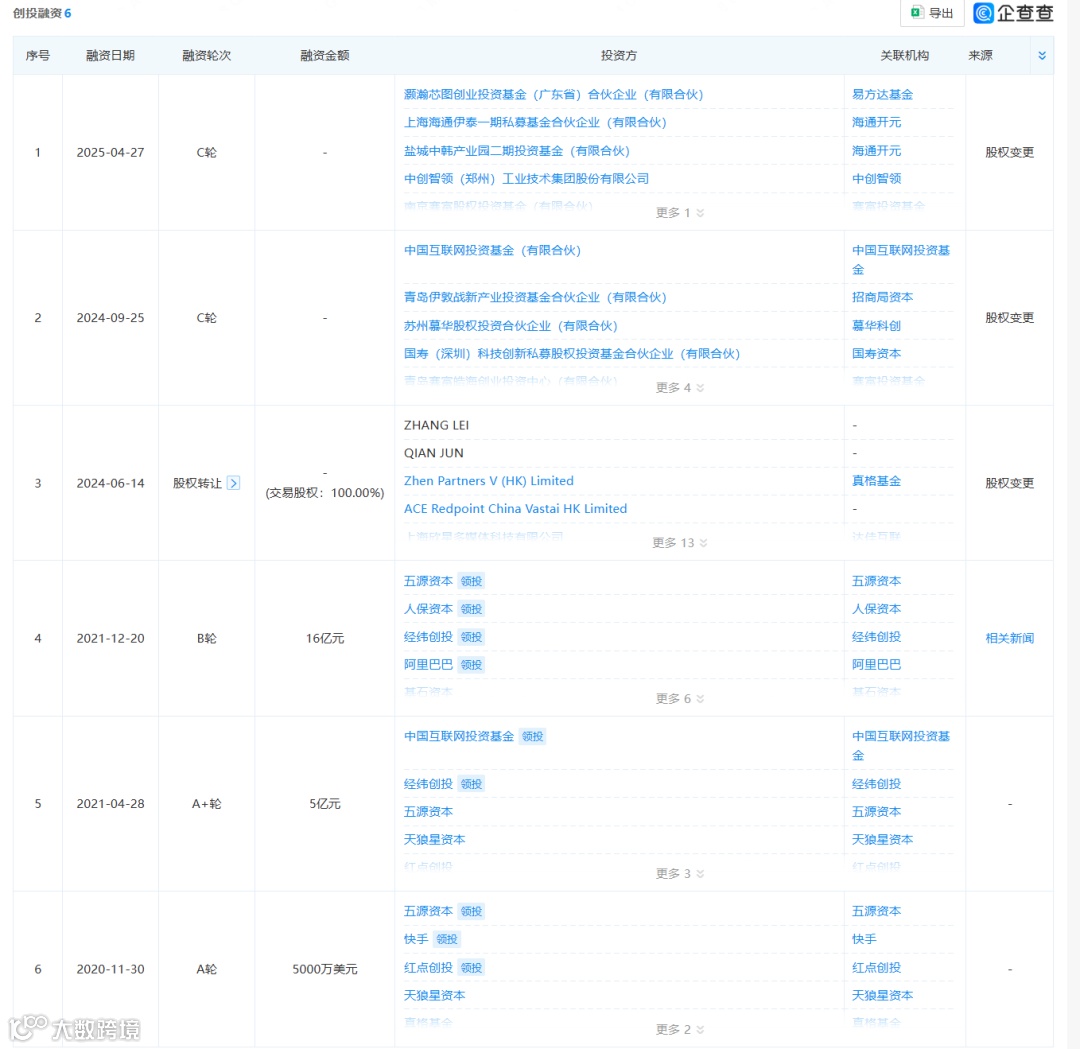1080x1049 pixels.
Task: Open 中国互联网投资基金 investor in A+轮 row
Action: pyautogui.click(x=459, y=736)
